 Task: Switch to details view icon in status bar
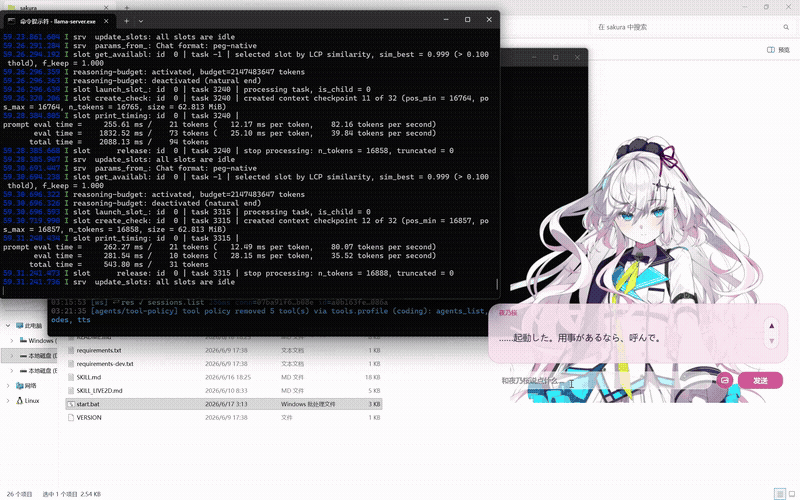(x=779, y=493)
